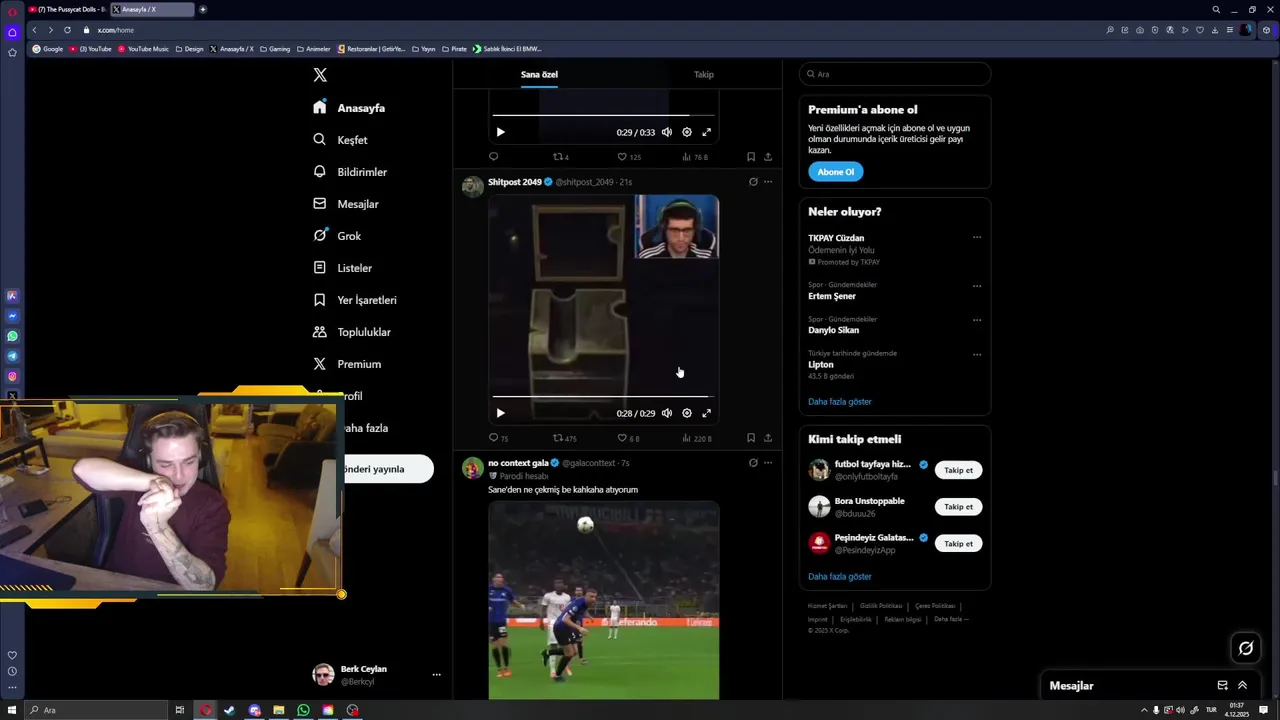Open Steam from the Windows taskbar

click(x=229, y=710)
